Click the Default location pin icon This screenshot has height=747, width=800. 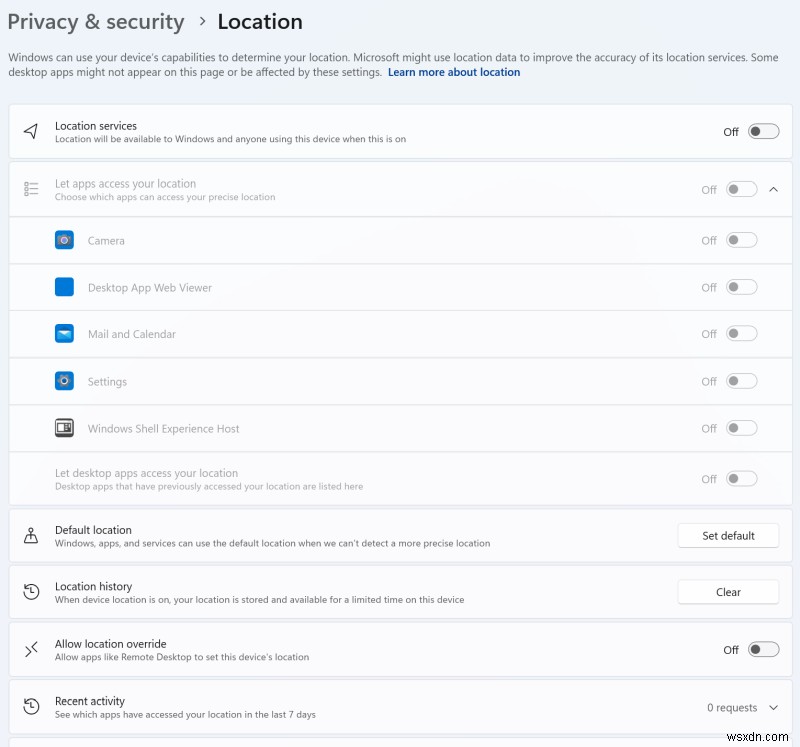31,535
